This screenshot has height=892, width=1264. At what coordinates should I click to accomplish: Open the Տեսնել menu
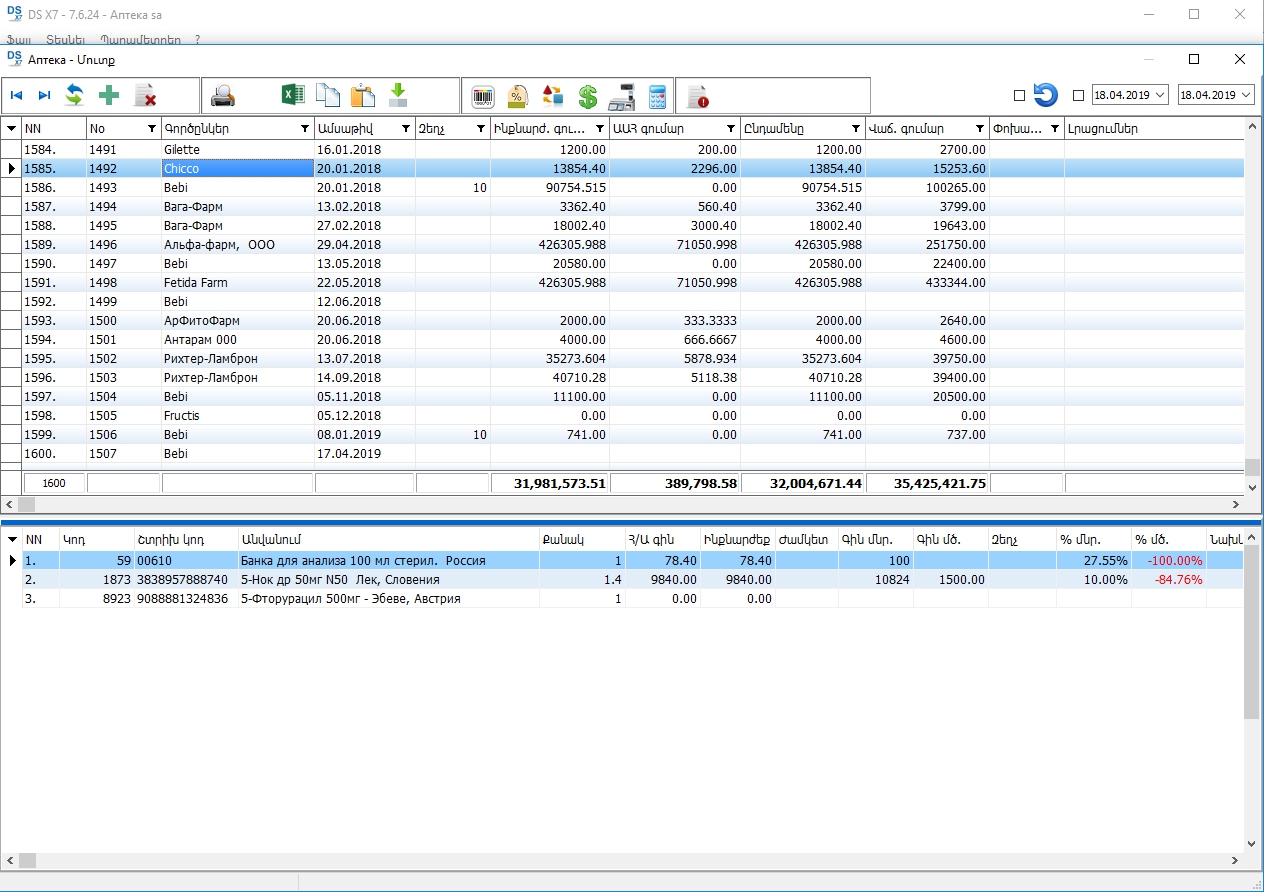point(65,40)
